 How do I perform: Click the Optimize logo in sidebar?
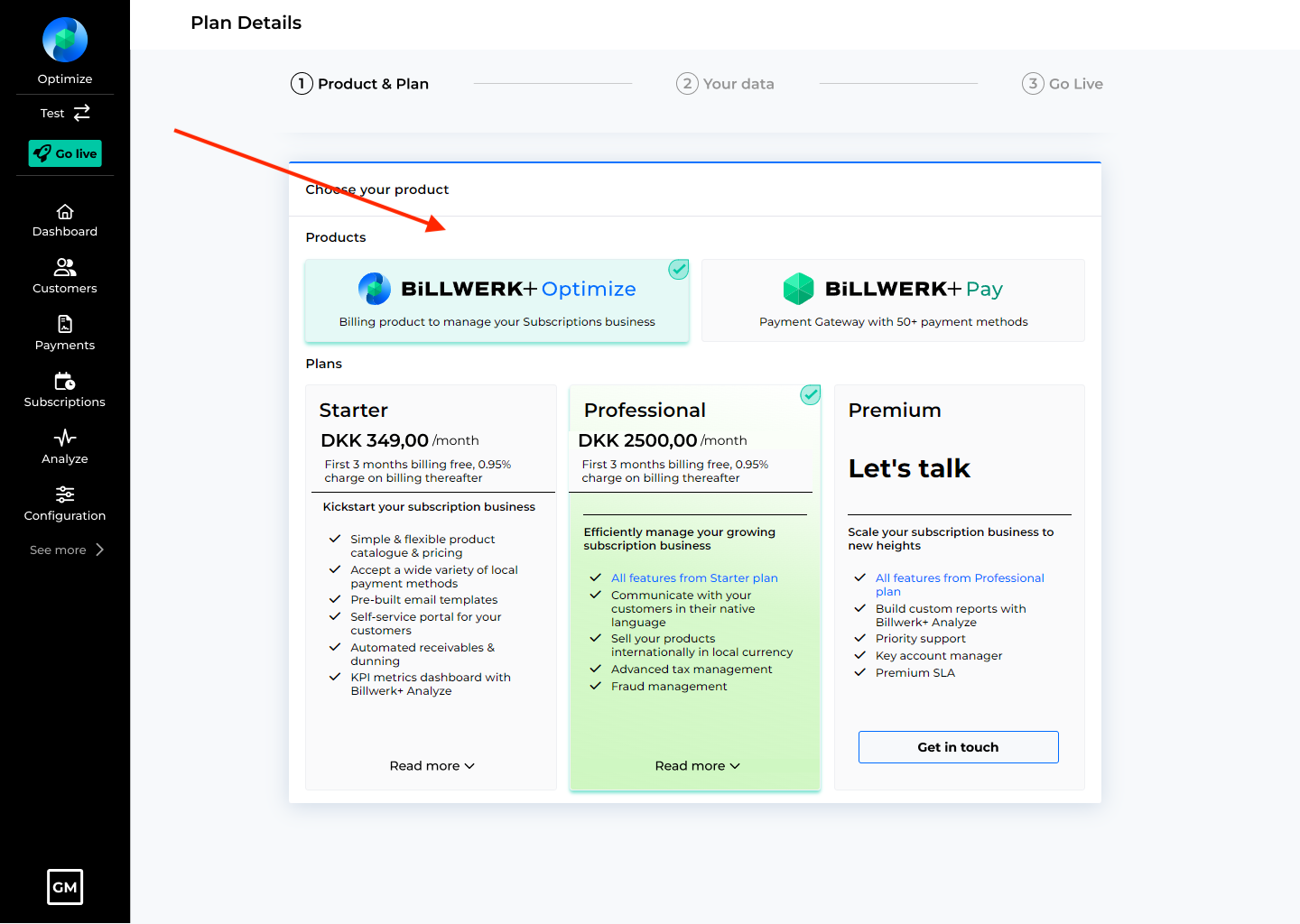tap(65, 41)
